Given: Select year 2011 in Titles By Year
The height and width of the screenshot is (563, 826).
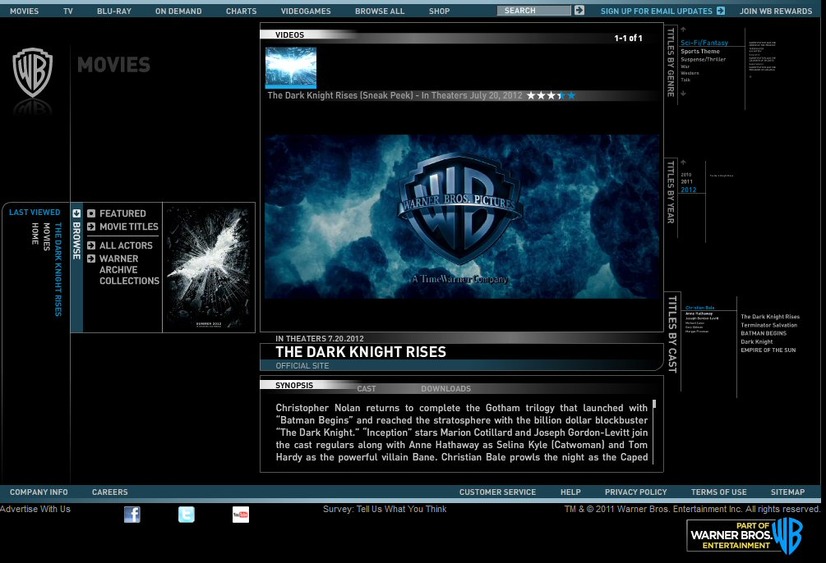Looking at the screenshot, I should click(x=686, y=182).
